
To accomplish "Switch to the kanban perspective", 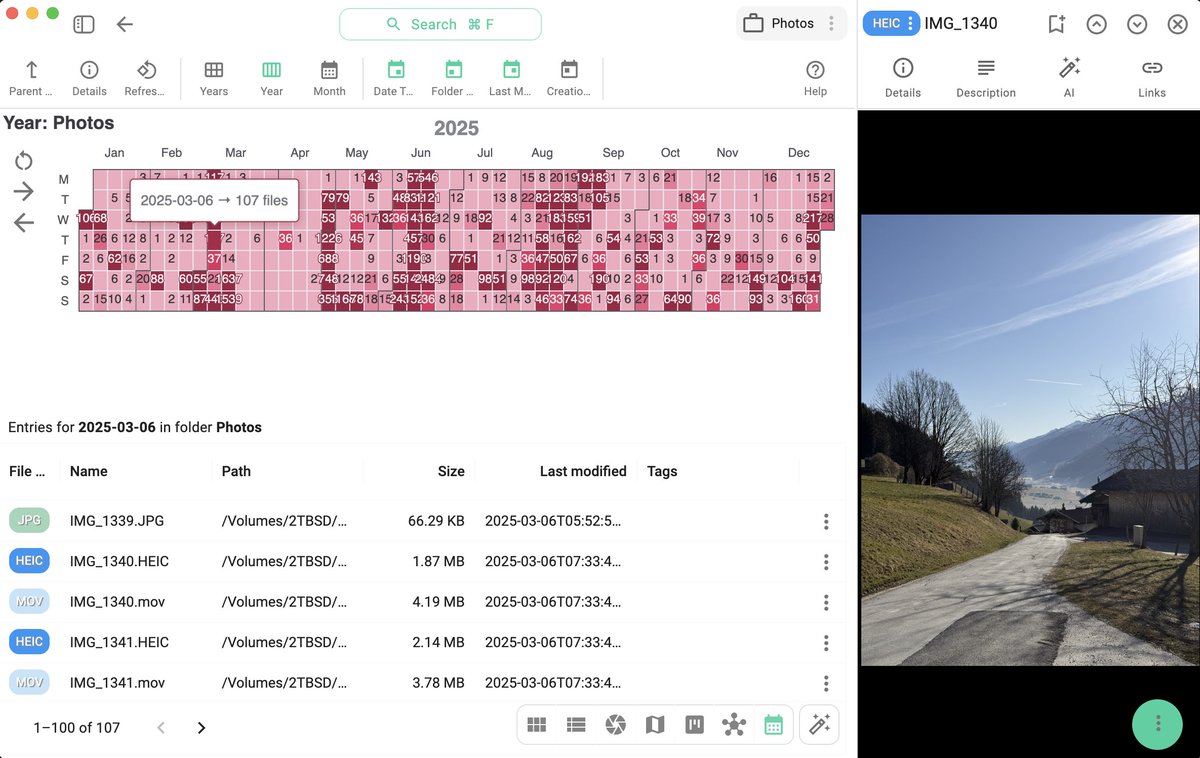I will (694, 725).
